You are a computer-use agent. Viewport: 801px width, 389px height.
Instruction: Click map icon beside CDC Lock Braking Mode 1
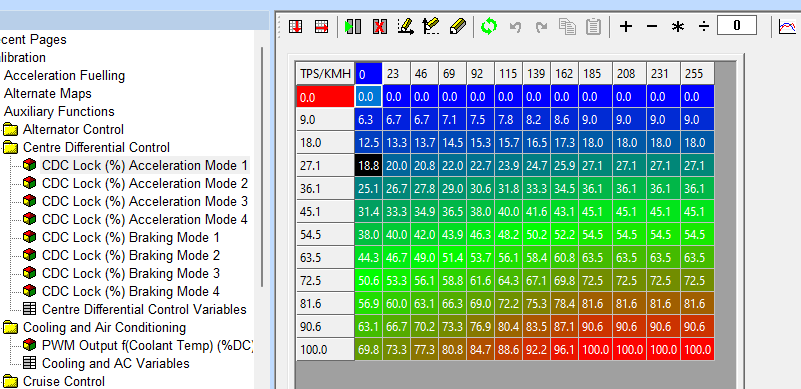coord(30,238)
